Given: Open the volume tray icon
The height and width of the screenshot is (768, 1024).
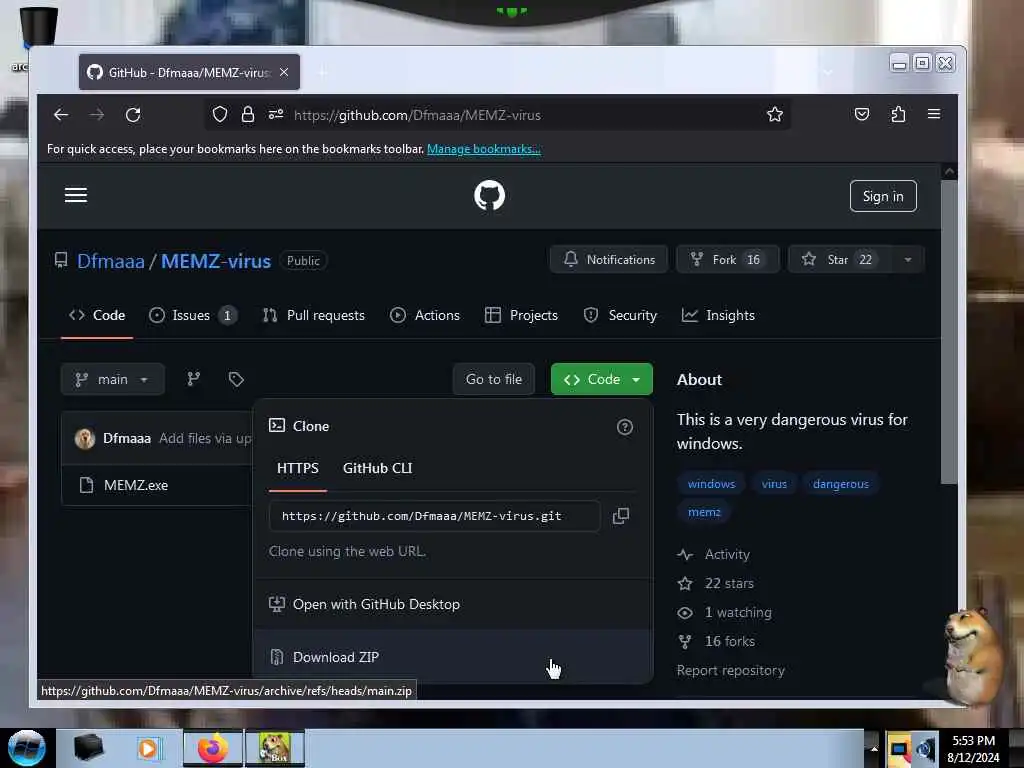Looking at the screenshot, I should pyautogui.click(x=925, y=748).
